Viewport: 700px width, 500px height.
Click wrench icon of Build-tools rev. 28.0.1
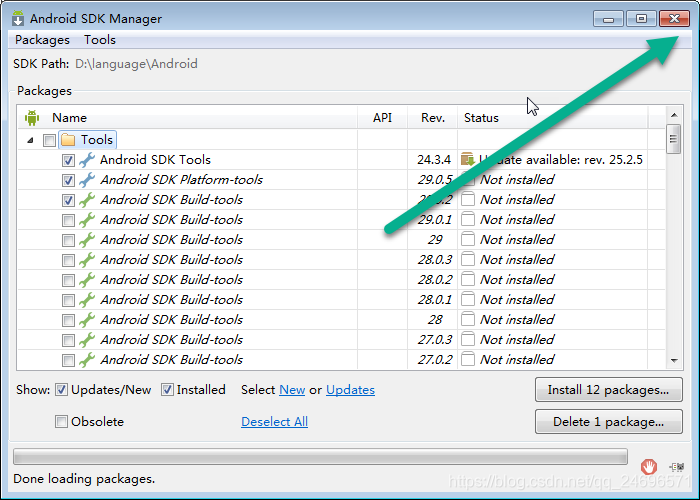[x=87, y=300]
